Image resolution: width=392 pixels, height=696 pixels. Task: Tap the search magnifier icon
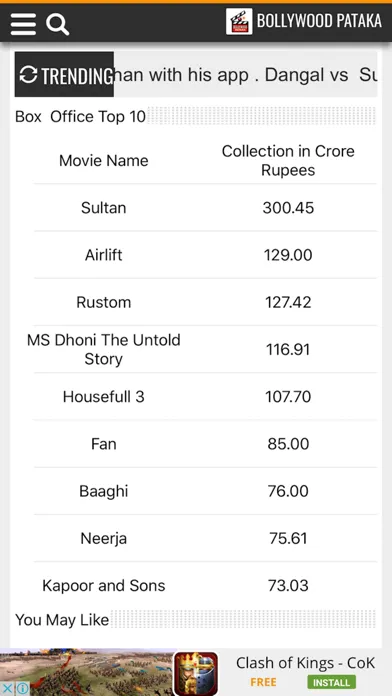pos(57,24)
